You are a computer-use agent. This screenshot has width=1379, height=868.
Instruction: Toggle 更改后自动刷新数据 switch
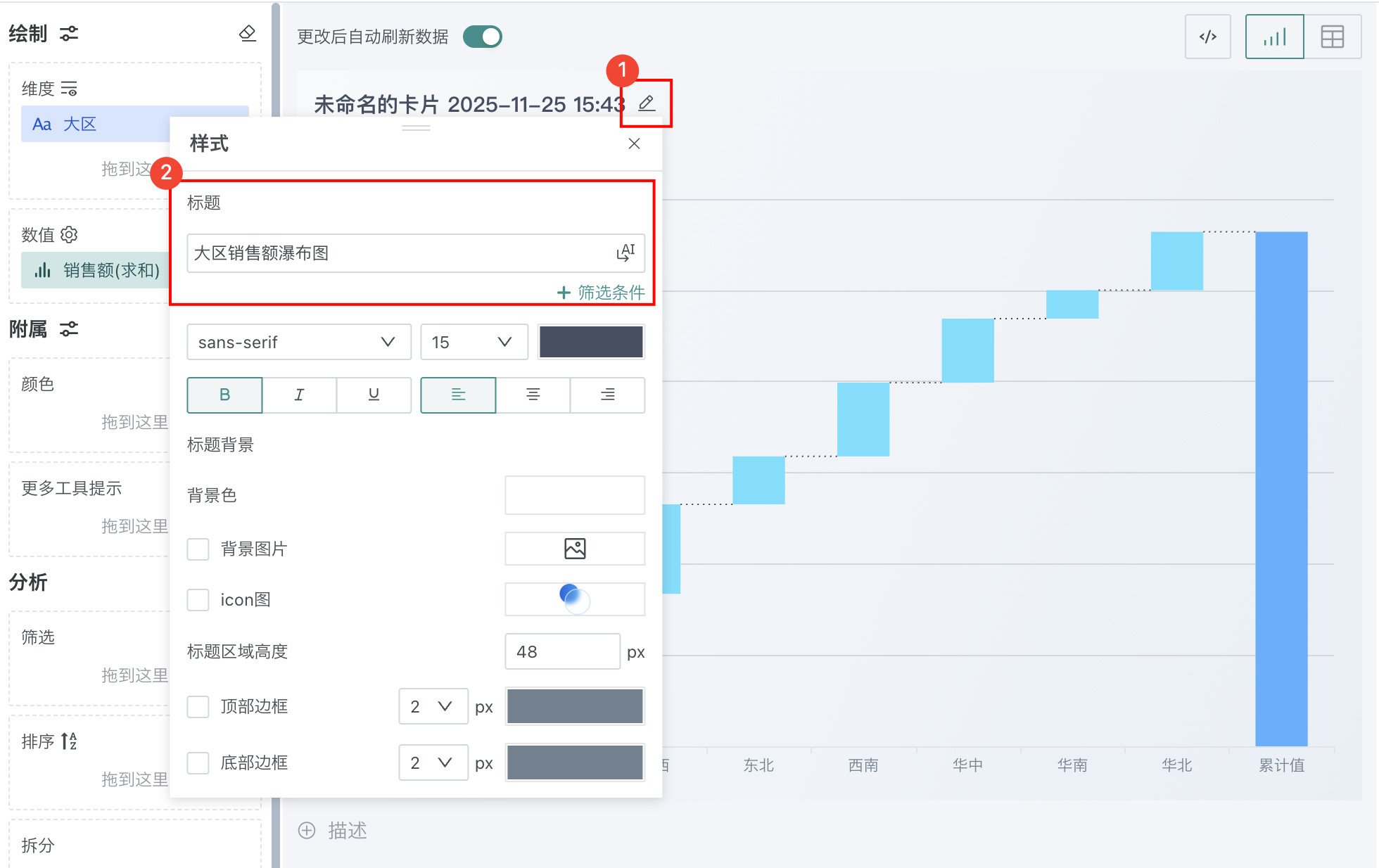(x=483, y=37)
